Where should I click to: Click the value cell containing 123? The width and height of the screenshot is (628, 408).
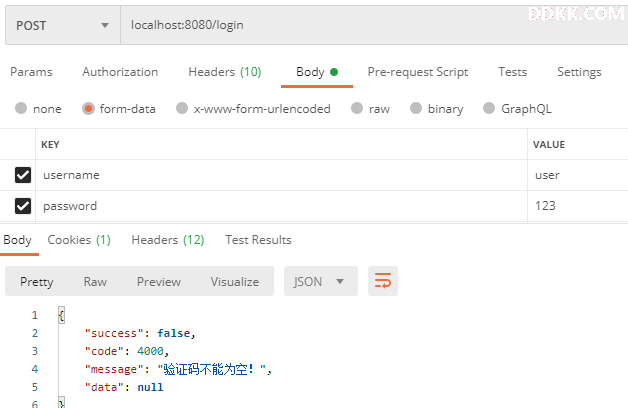pyautogui.click(x=578, y=206)
